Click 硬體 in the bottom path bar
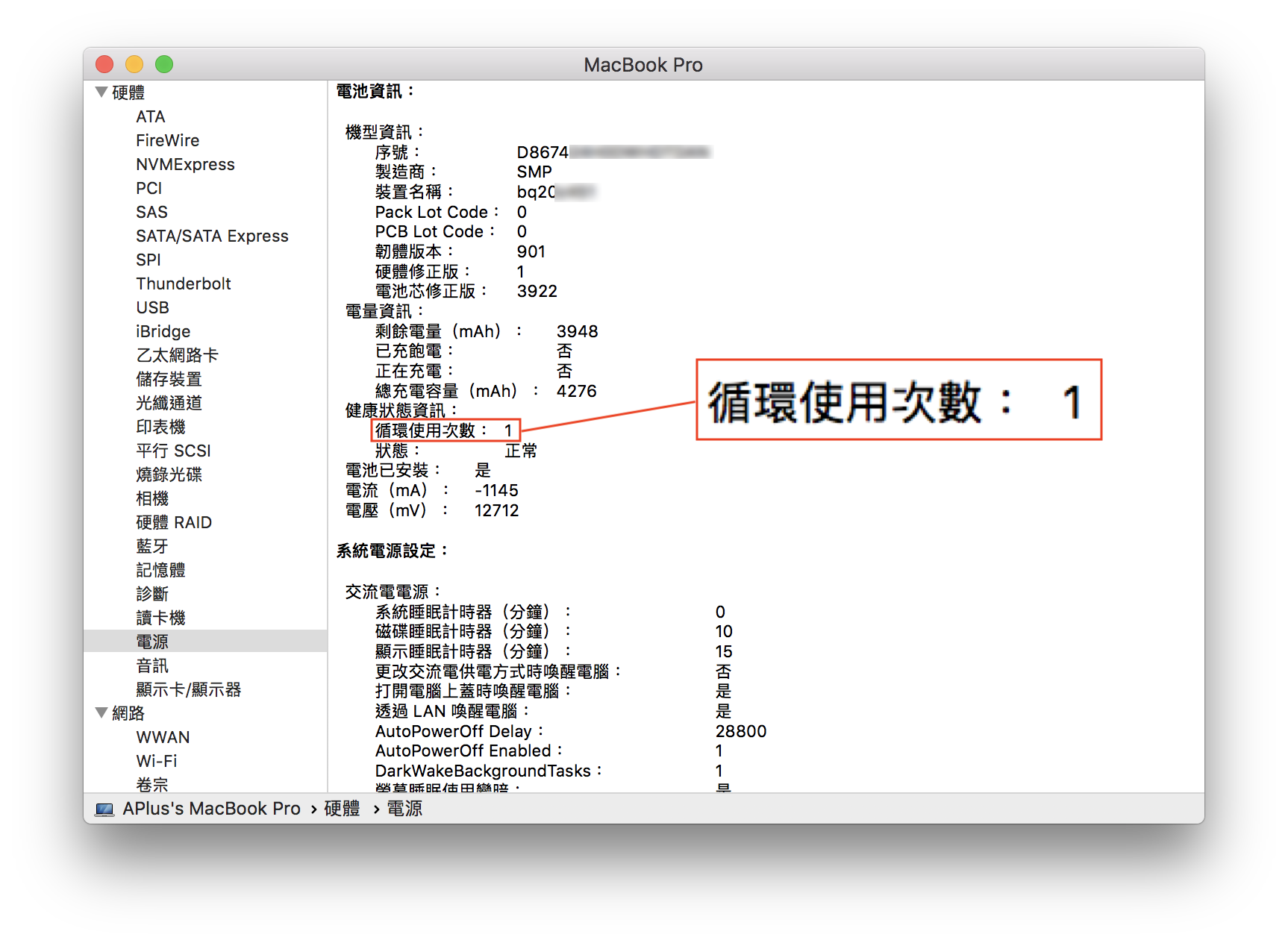The image size is (1288, 943). coord(342,809)
